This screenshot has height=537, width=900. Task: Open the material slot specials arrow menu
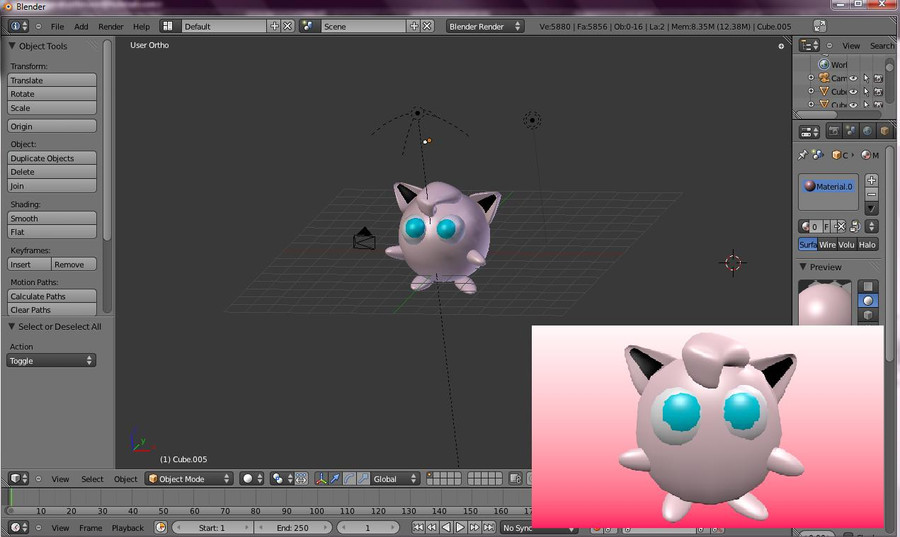coord(871,209)
